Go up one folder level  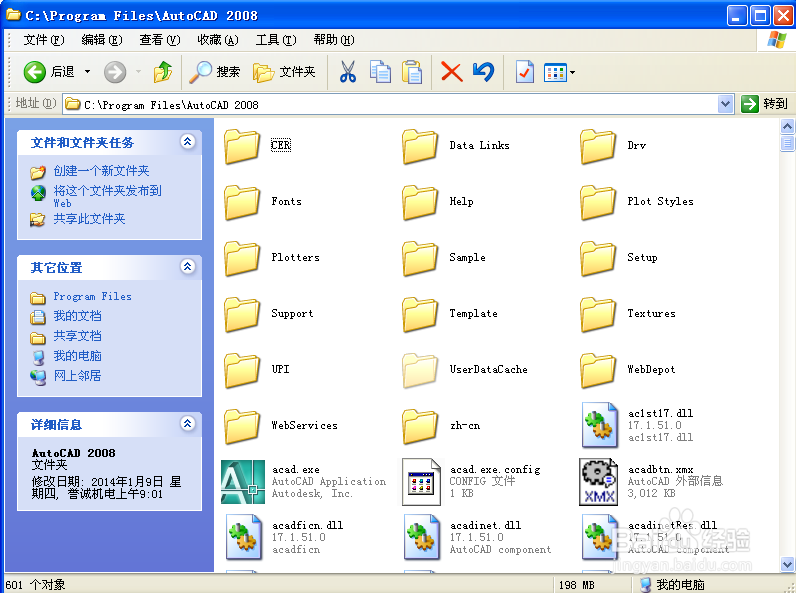(163, 72)
